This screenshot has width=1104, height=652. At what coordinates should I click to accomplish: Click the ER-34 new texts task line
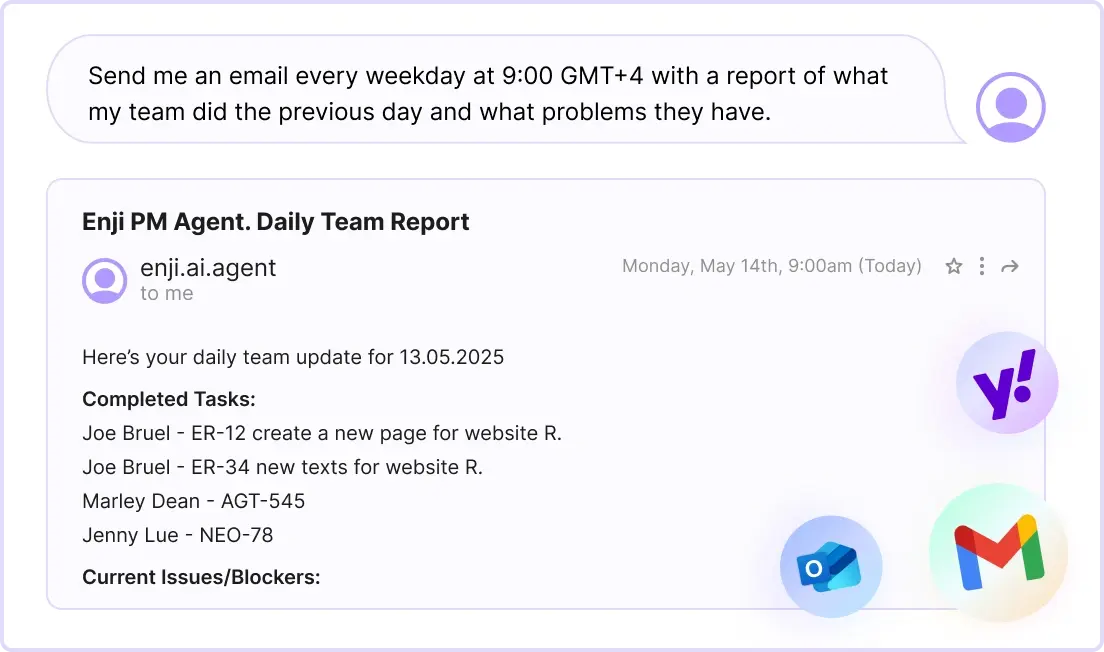pyautogui.click(x=282, y=467)
